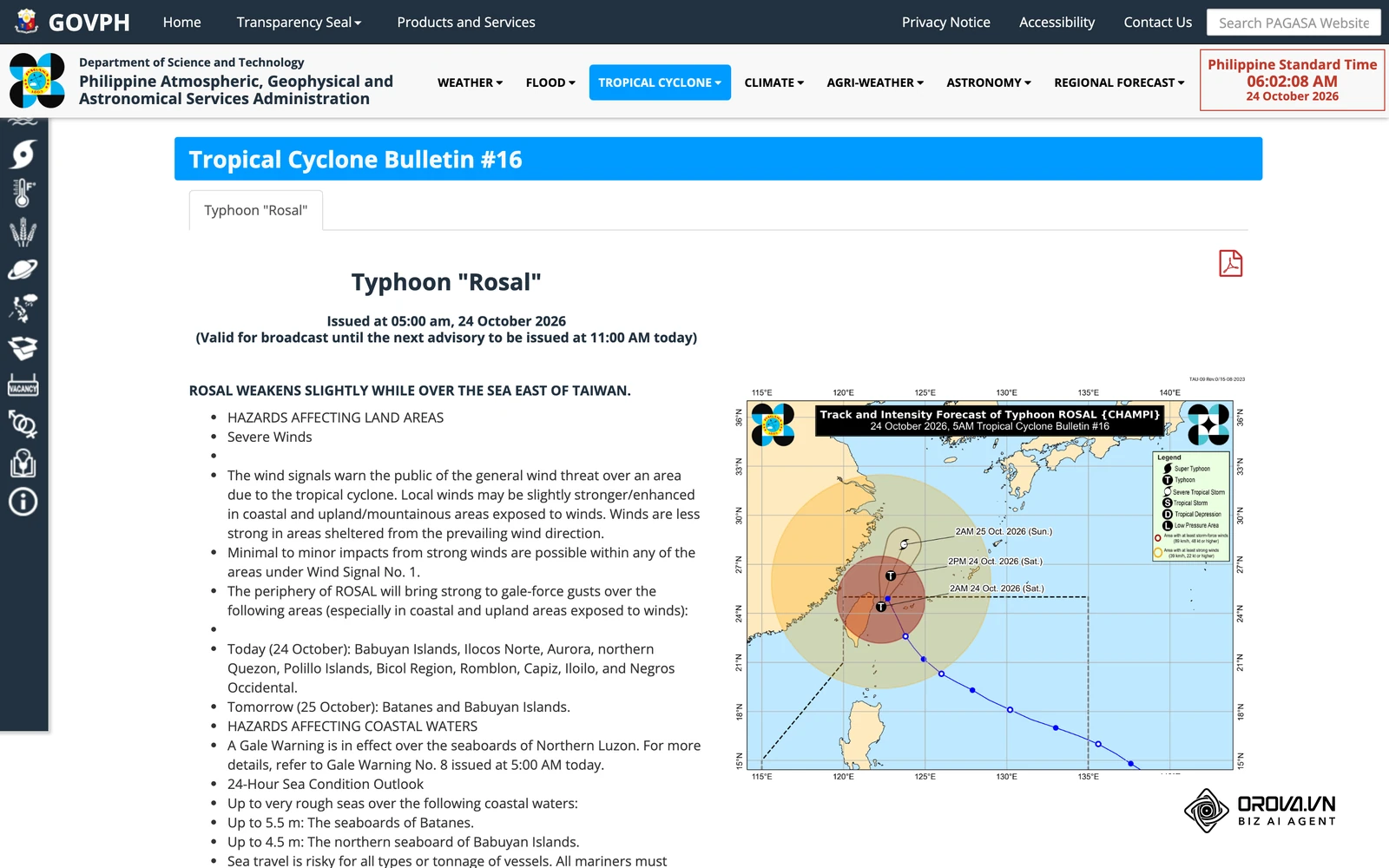Click the GOVPH text link
1389x868 pixels.
coord(89,22)
